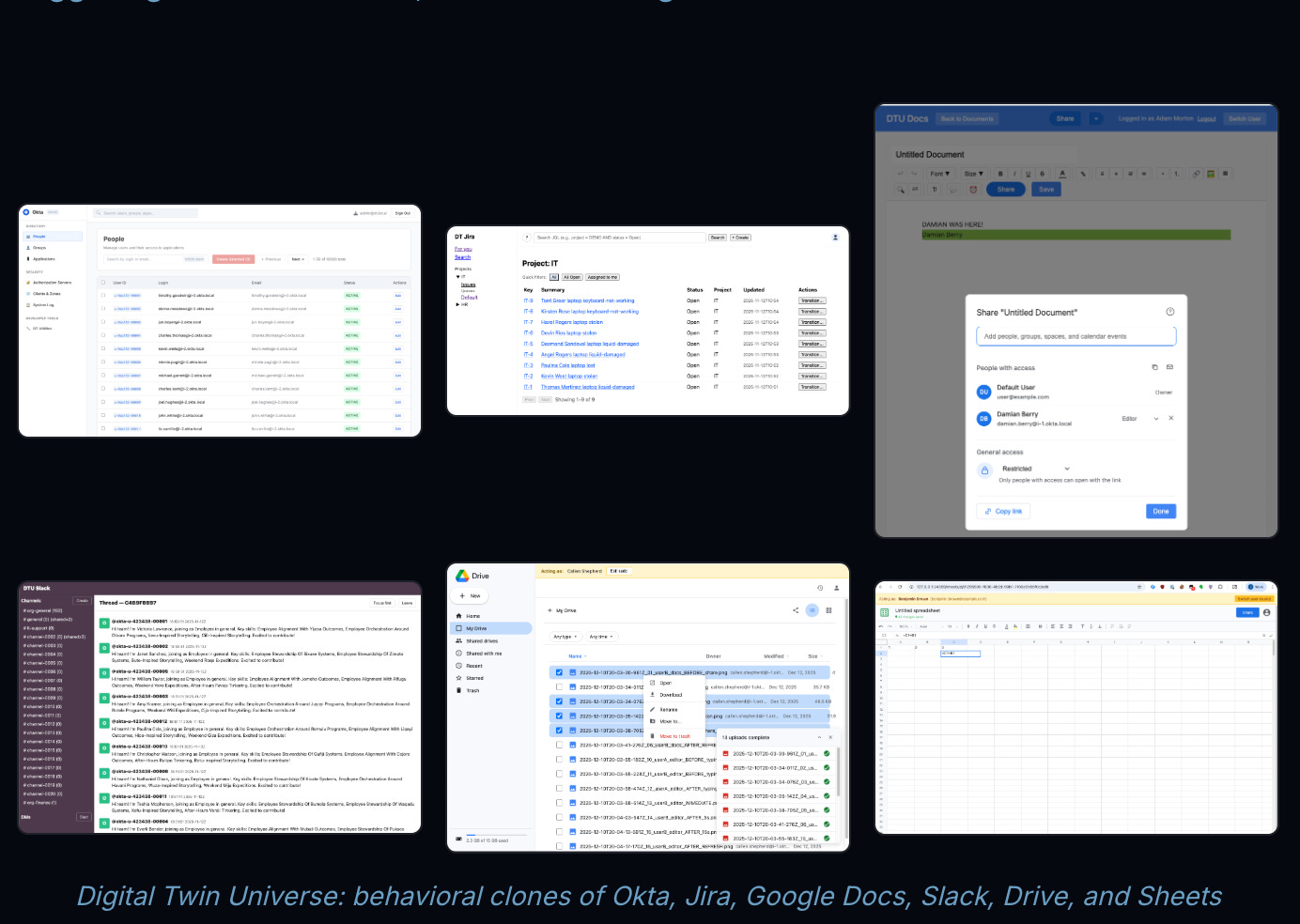This screenshot has height=924, width=1300.
Task: Click the underline icon in DTU Docs toolbar
Action: (x=1028, y=174)
